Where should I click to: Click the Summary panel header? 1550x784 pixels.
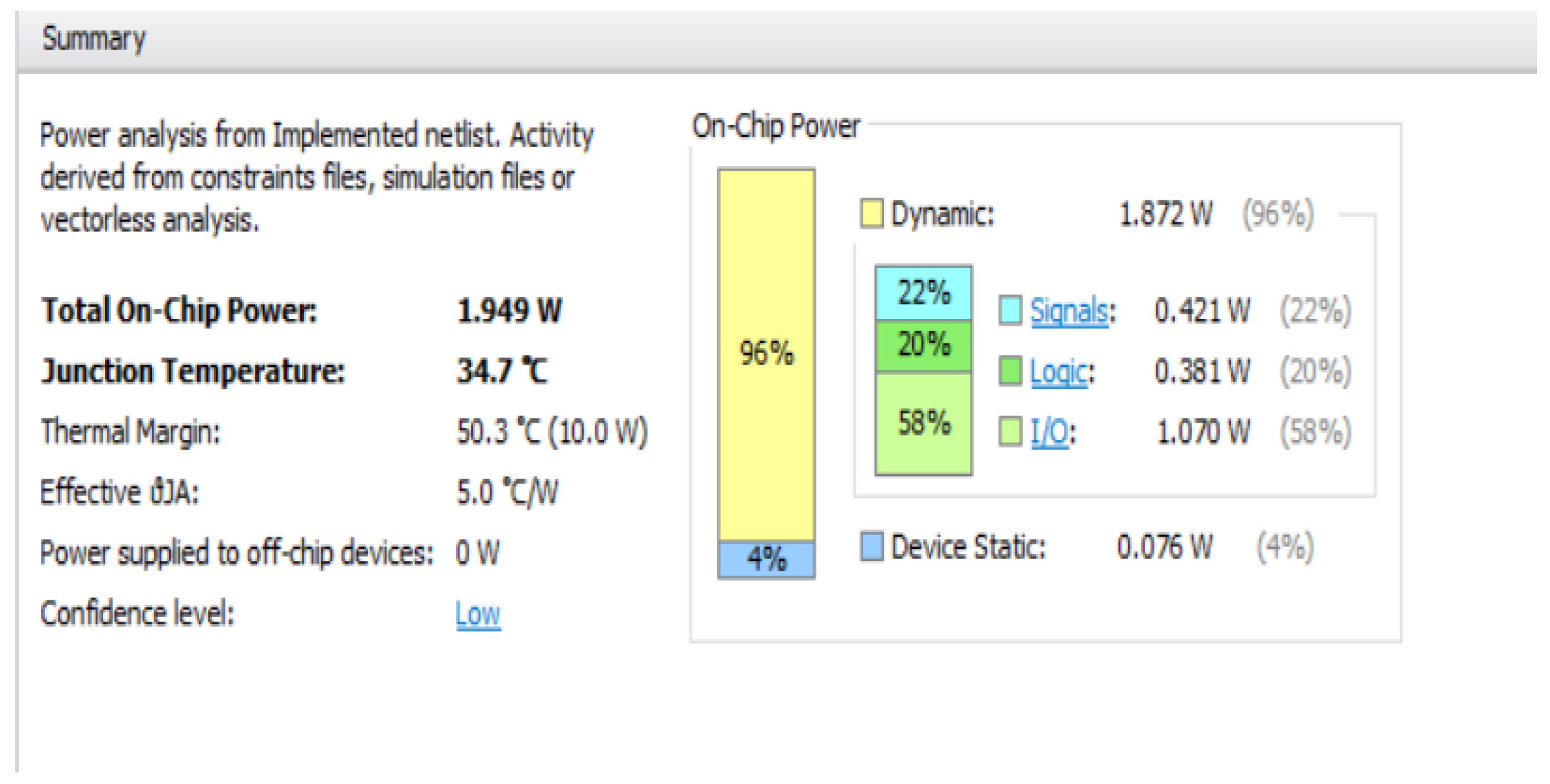point(94,39)
